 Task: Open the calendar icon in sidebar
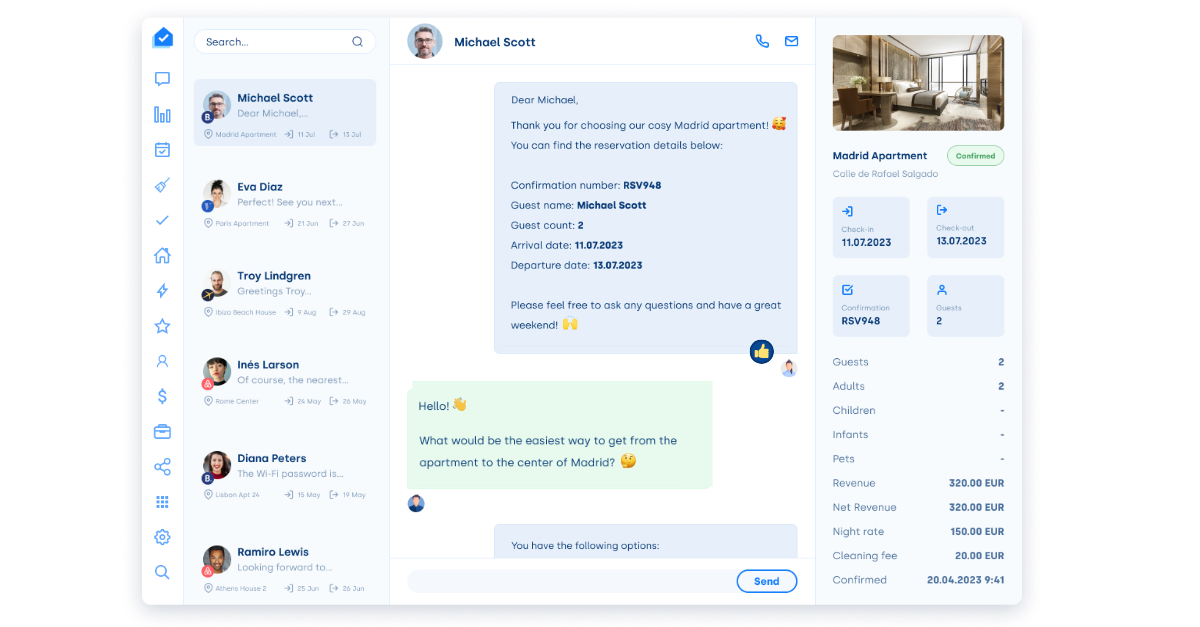(162, 150)
